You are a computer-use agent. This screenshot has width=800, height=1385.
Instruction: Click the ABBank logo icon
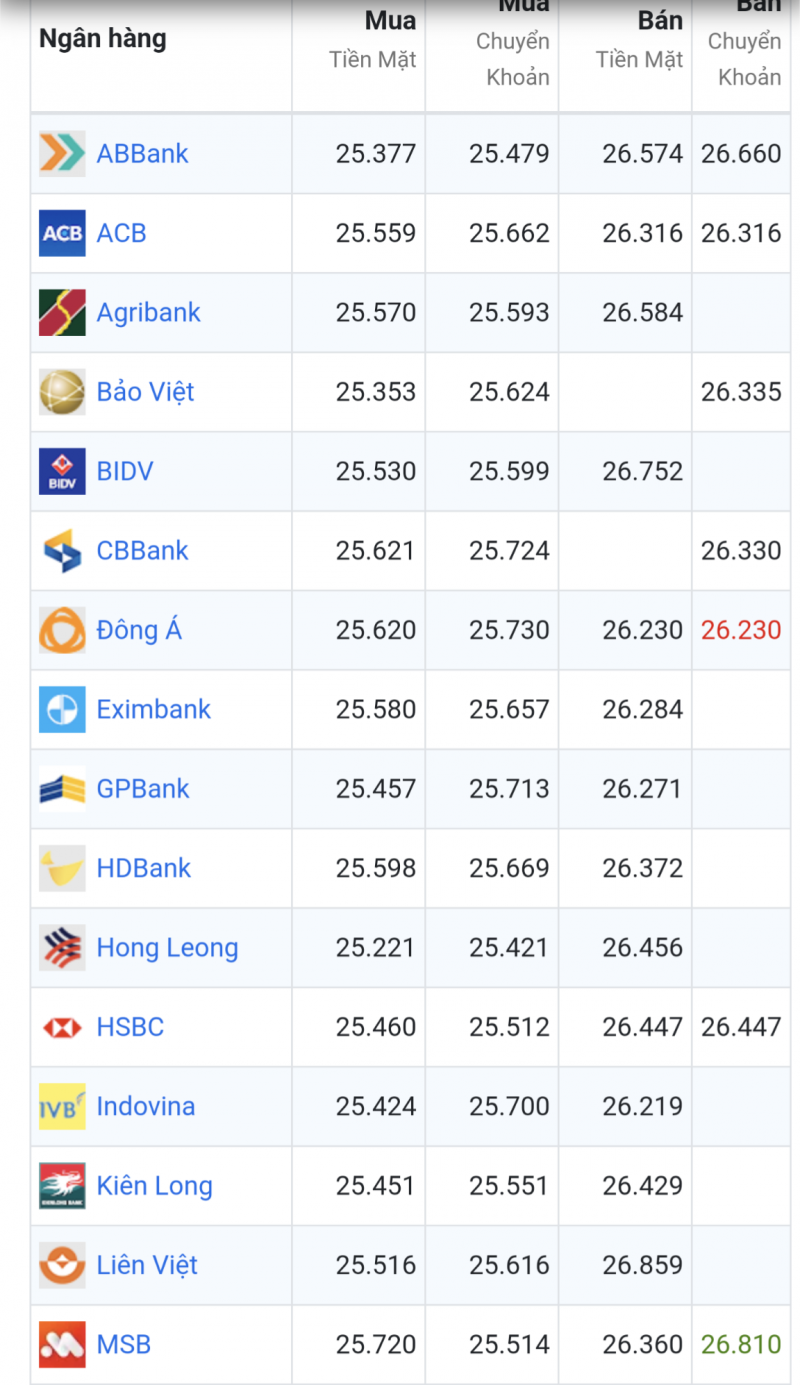pyautogui.click(x=62, y=154)
